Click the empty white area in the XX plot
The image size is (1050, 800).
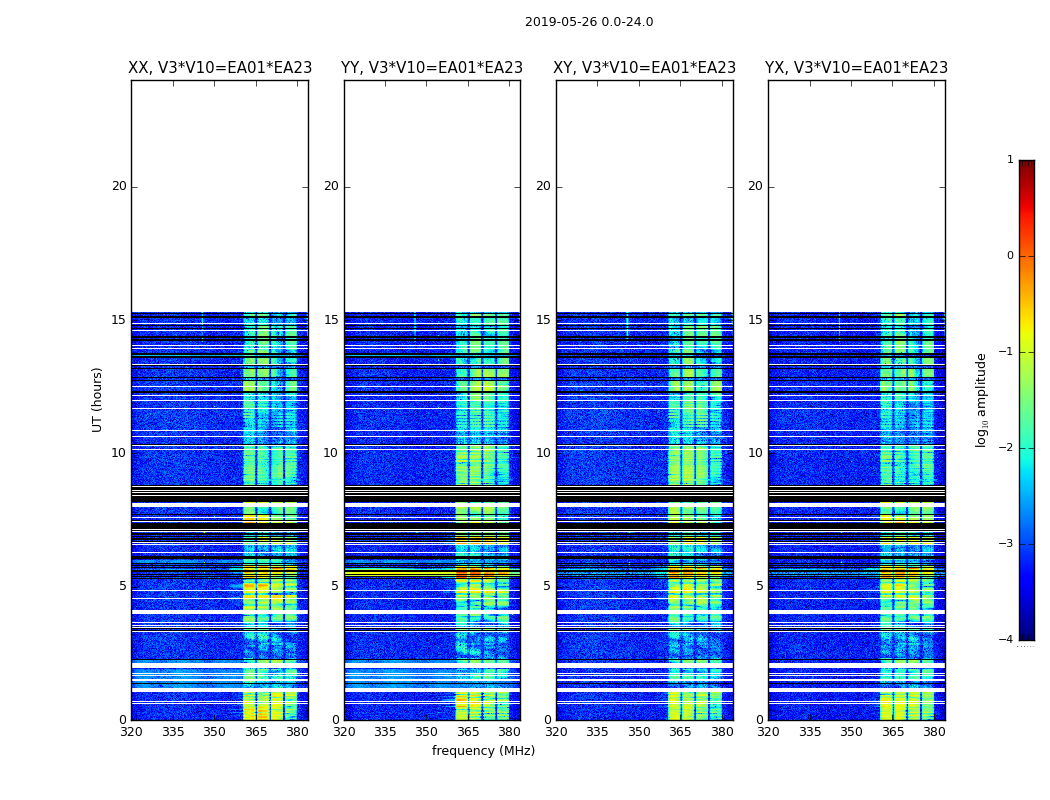(220, 196)
